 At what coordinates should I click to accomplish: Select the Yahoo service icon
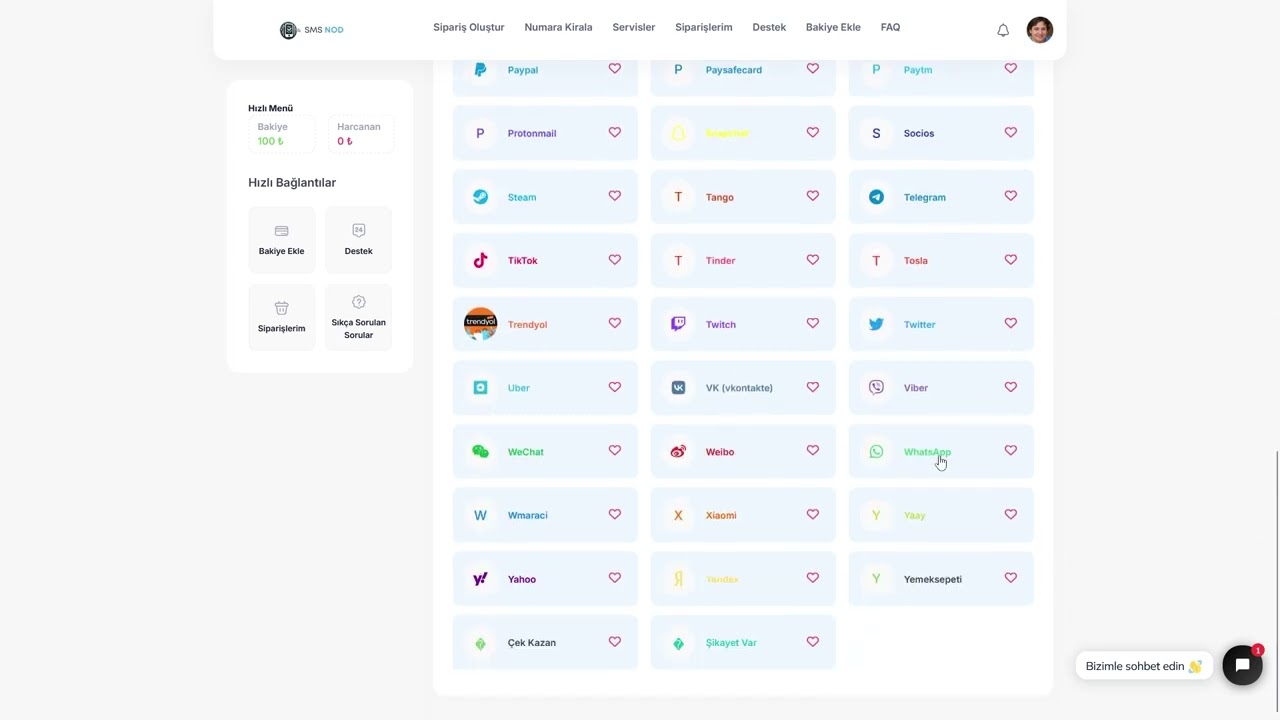coord(480,579)
